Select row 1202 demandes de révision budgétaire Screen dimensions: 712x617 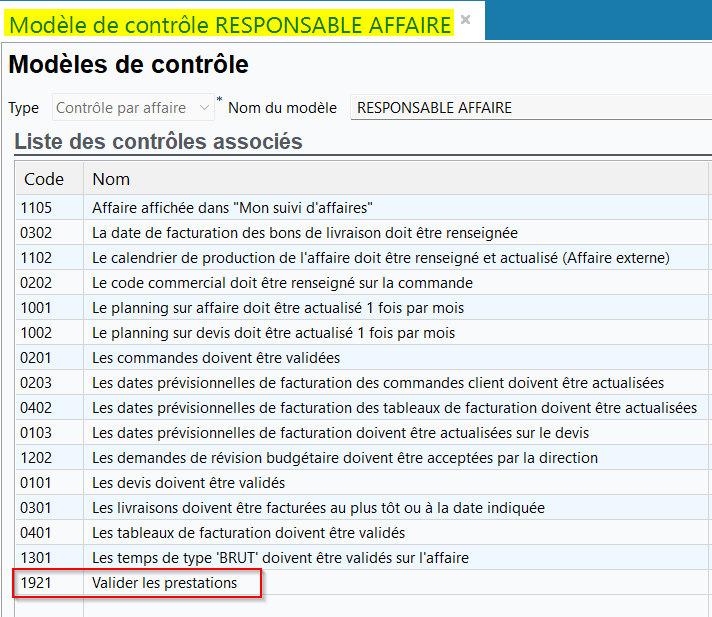[x=362, y=458]
